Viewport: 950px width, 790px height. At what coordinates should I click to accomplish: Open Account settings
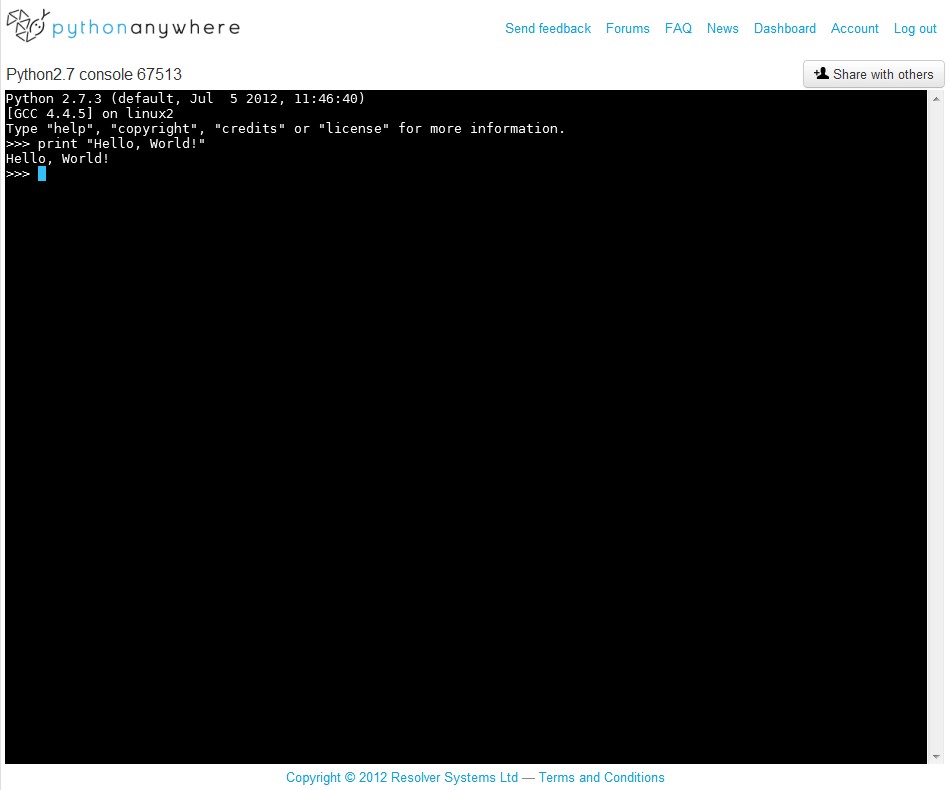[854, 29]
